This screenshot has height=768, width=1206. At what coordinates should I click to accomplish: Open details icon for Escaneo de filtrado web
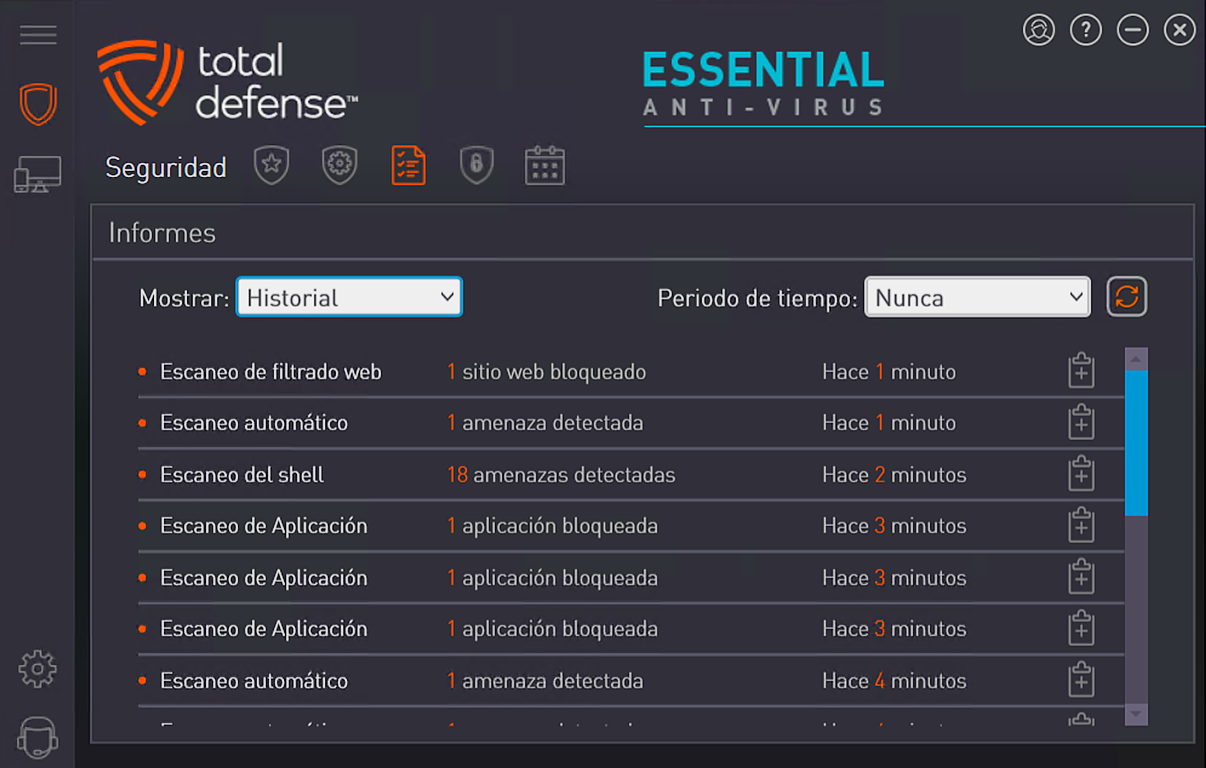pyautogui.click(x=1081, y=371)
